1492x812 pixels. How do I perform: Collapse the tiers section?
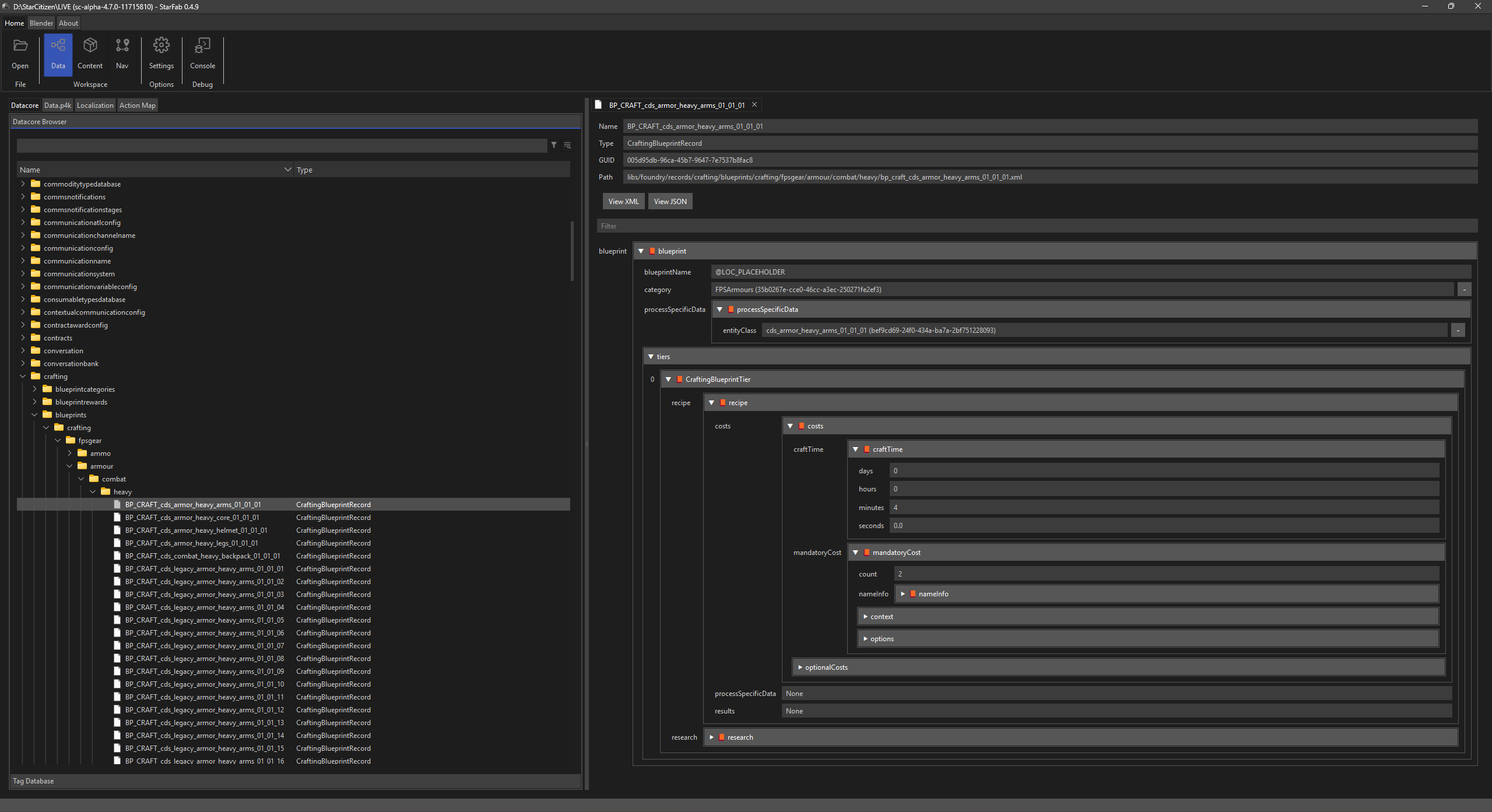(x=651, y=357)
